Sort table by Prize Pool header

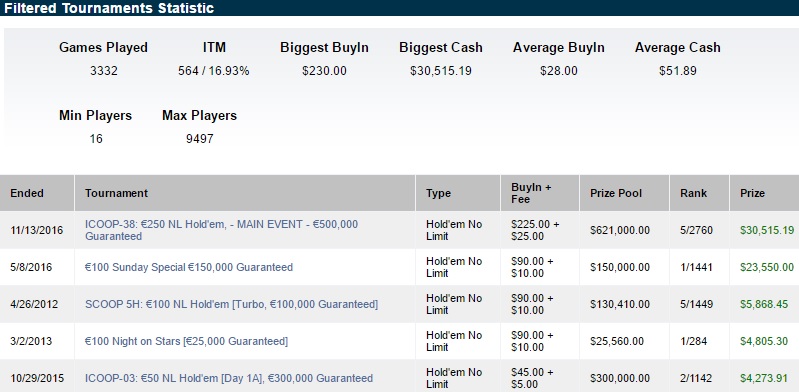(616, 193)
